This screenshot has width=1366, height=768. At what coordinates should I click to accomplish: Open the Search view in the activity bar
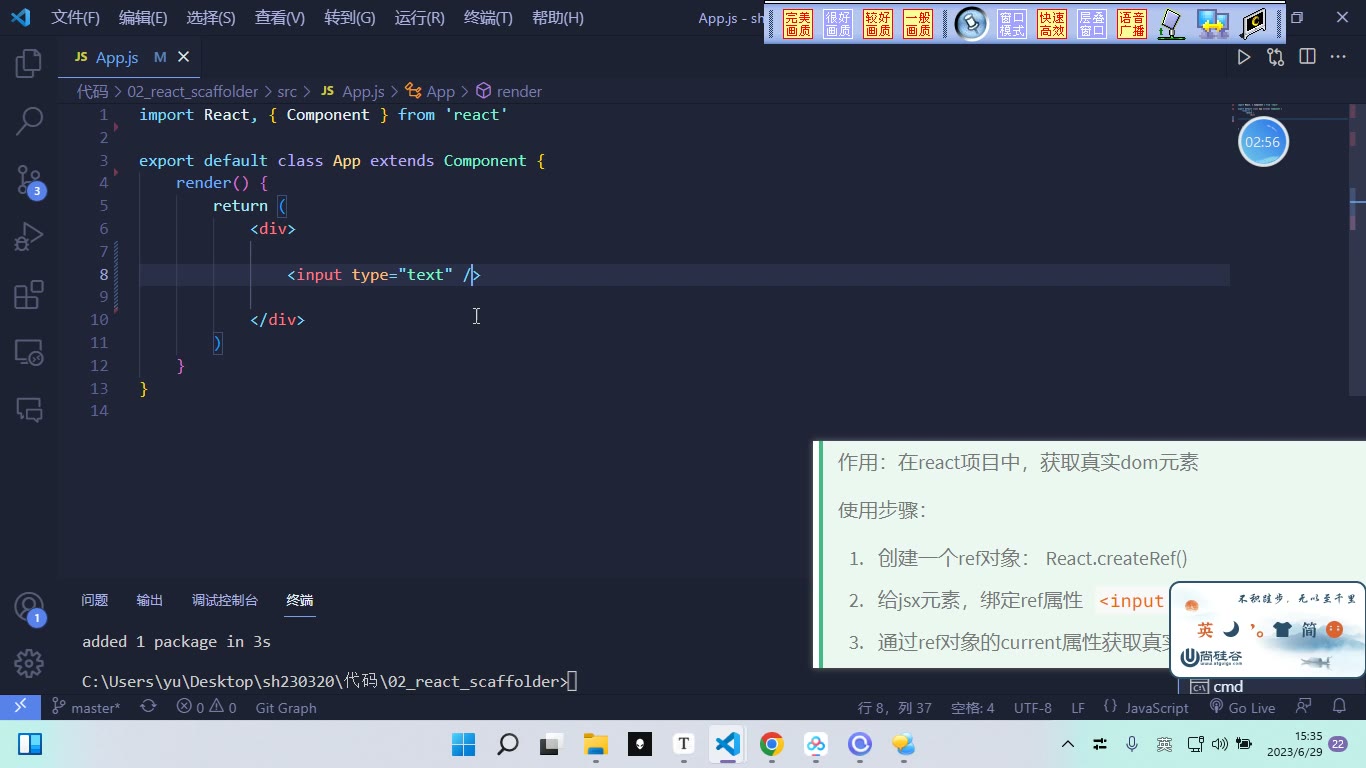click(x=29, y=122)
